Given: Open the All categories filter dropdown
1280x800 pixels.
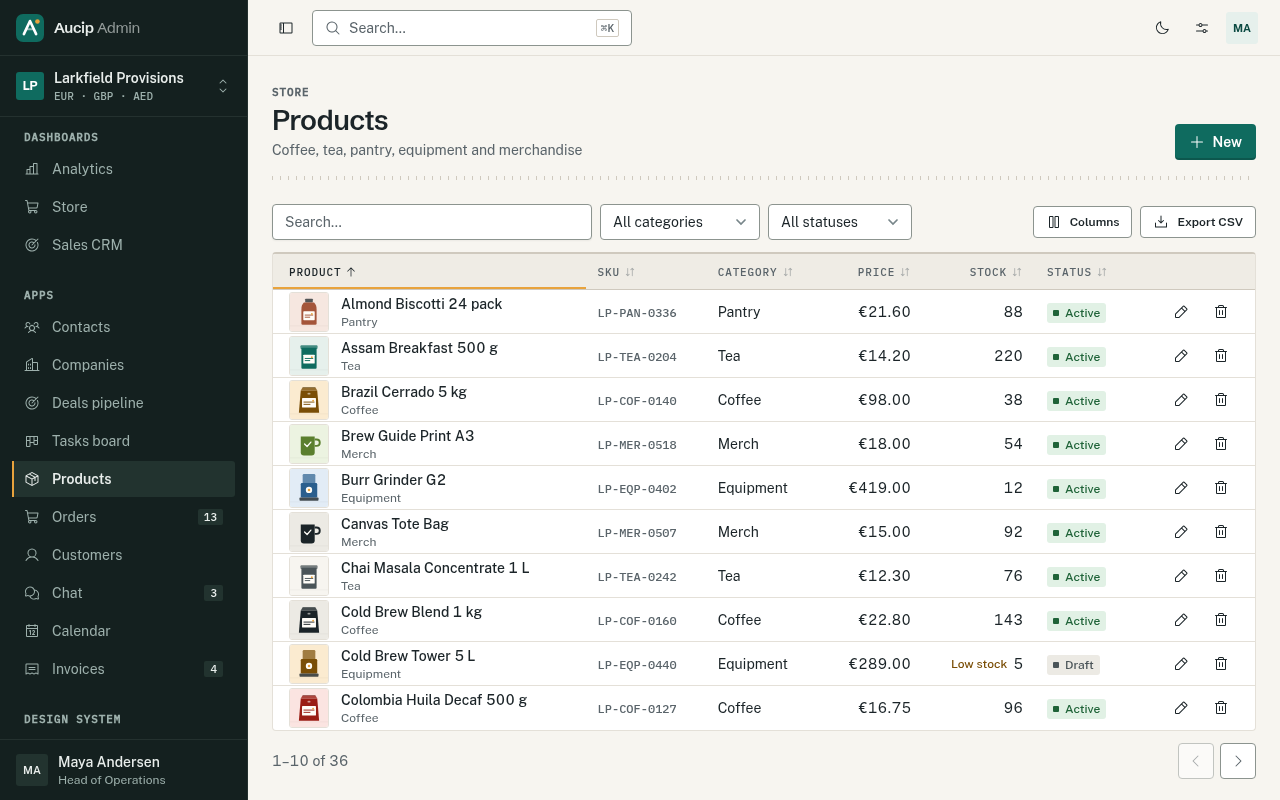Looking at the screenshot, I should coord(680,222).
